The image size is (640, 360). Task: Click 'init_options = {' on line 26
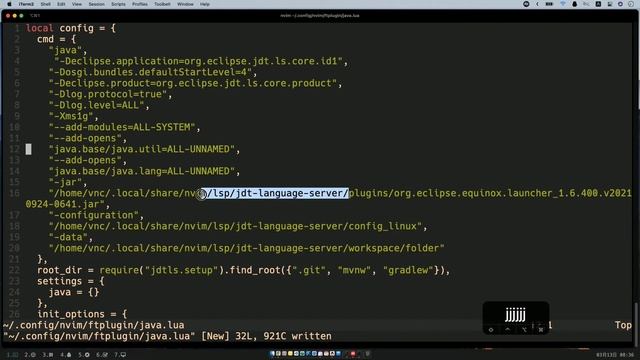click(x=82, y=314)
